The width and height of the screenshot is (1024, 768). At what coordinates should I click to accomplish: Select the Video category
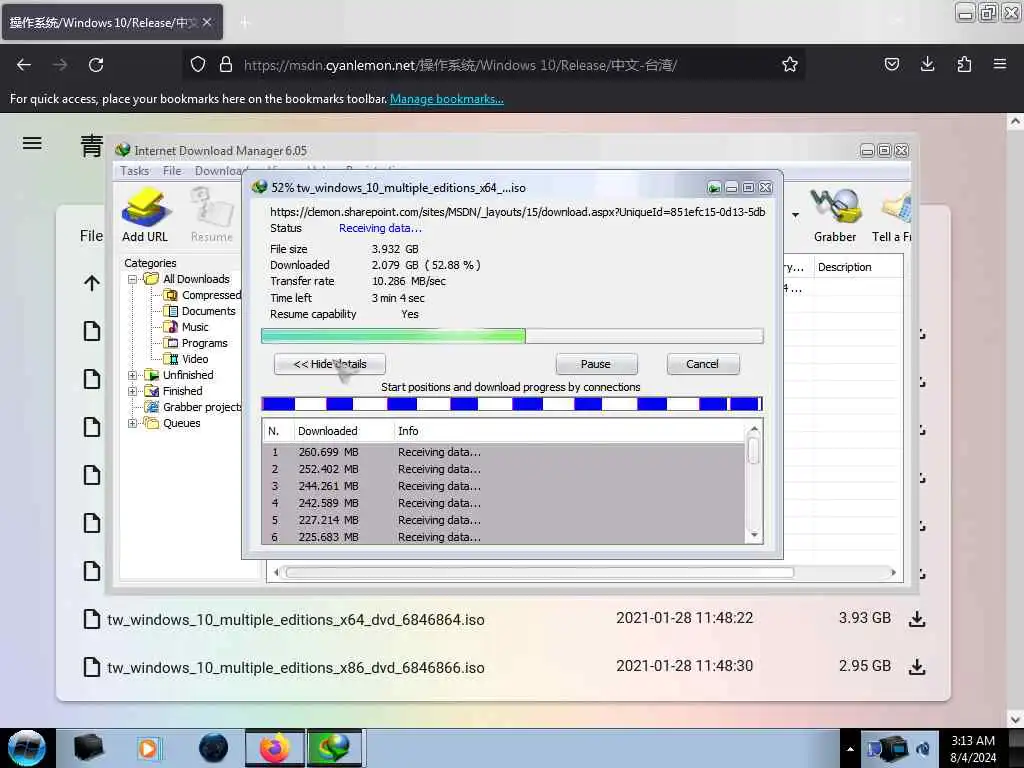pyautogui.click(x=195, y=359)
